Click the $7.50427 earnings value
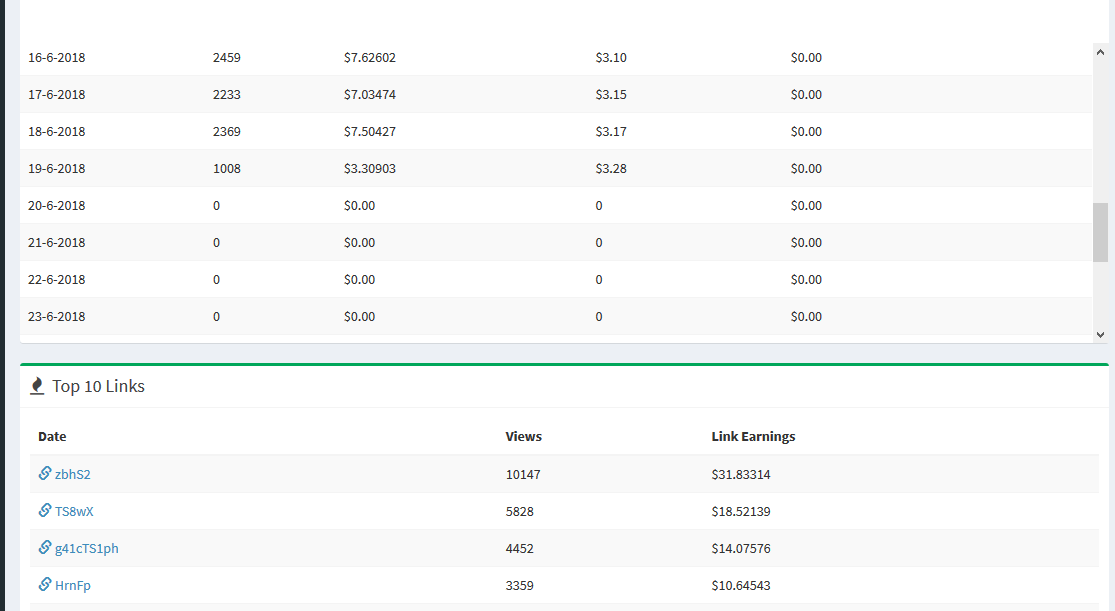Screen dimensions: 1115x611 point(369,132)
